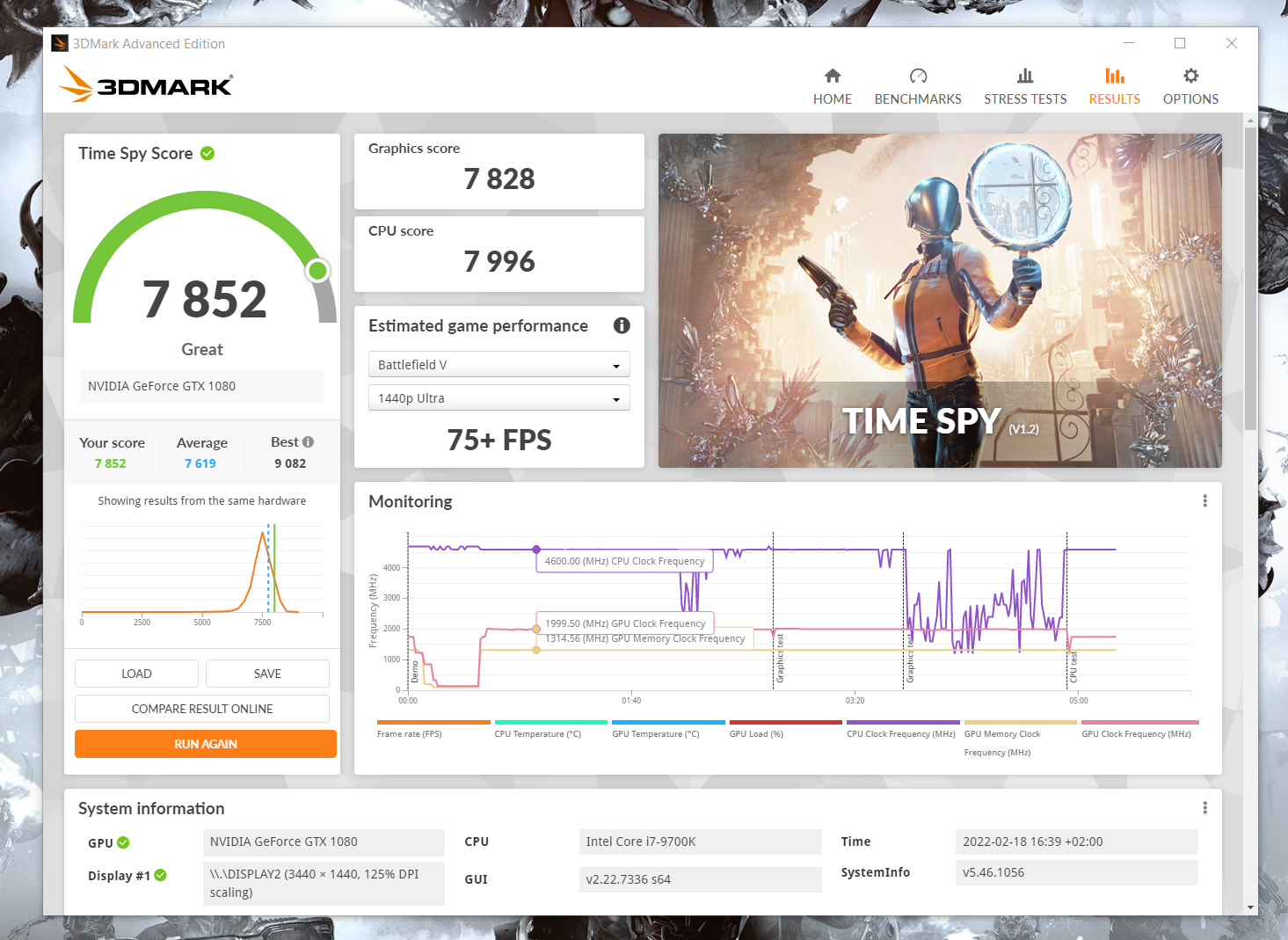Click the SystemInfo version v5.46.1056

[x=1077, y=872]
